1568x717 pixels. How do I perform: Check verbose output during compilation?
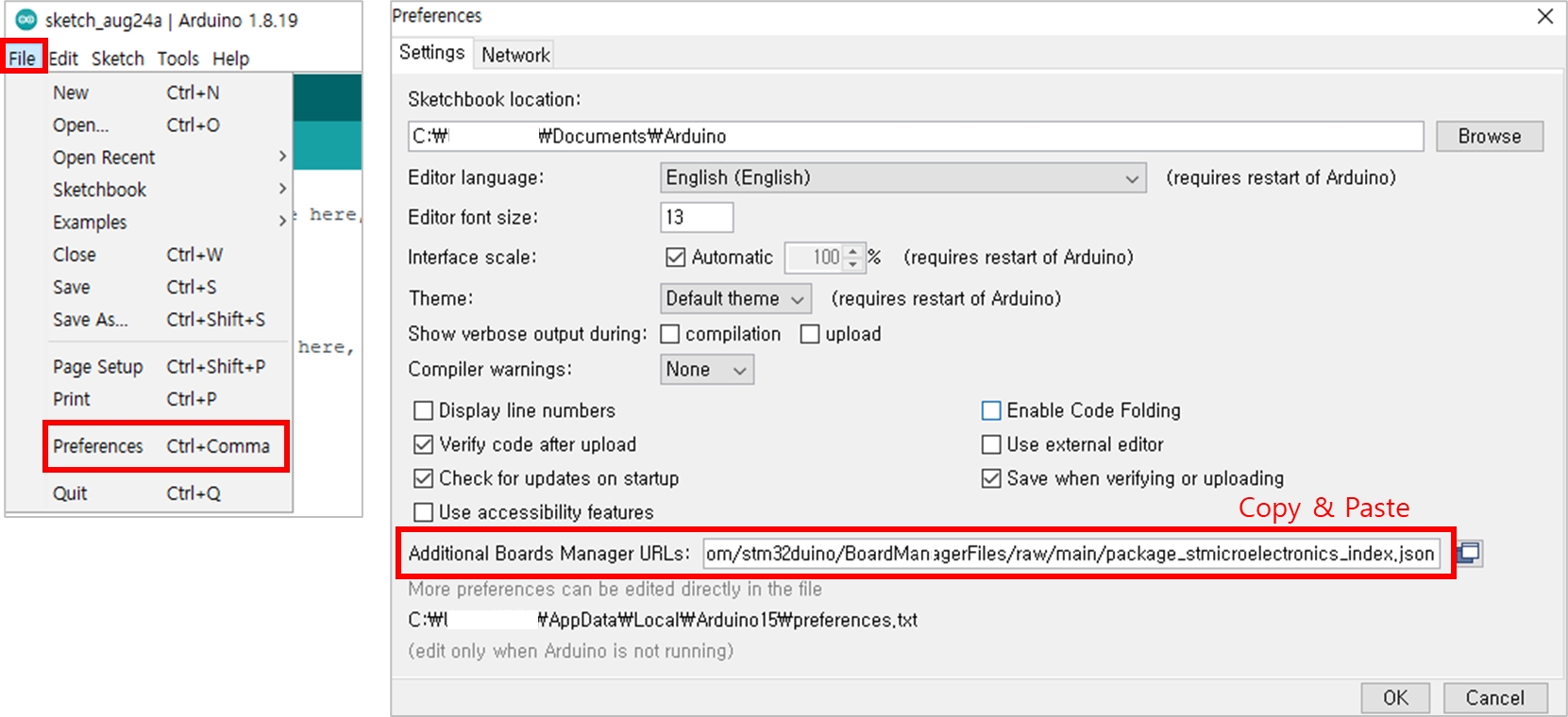pyautogui.click(x=670, y=334)
